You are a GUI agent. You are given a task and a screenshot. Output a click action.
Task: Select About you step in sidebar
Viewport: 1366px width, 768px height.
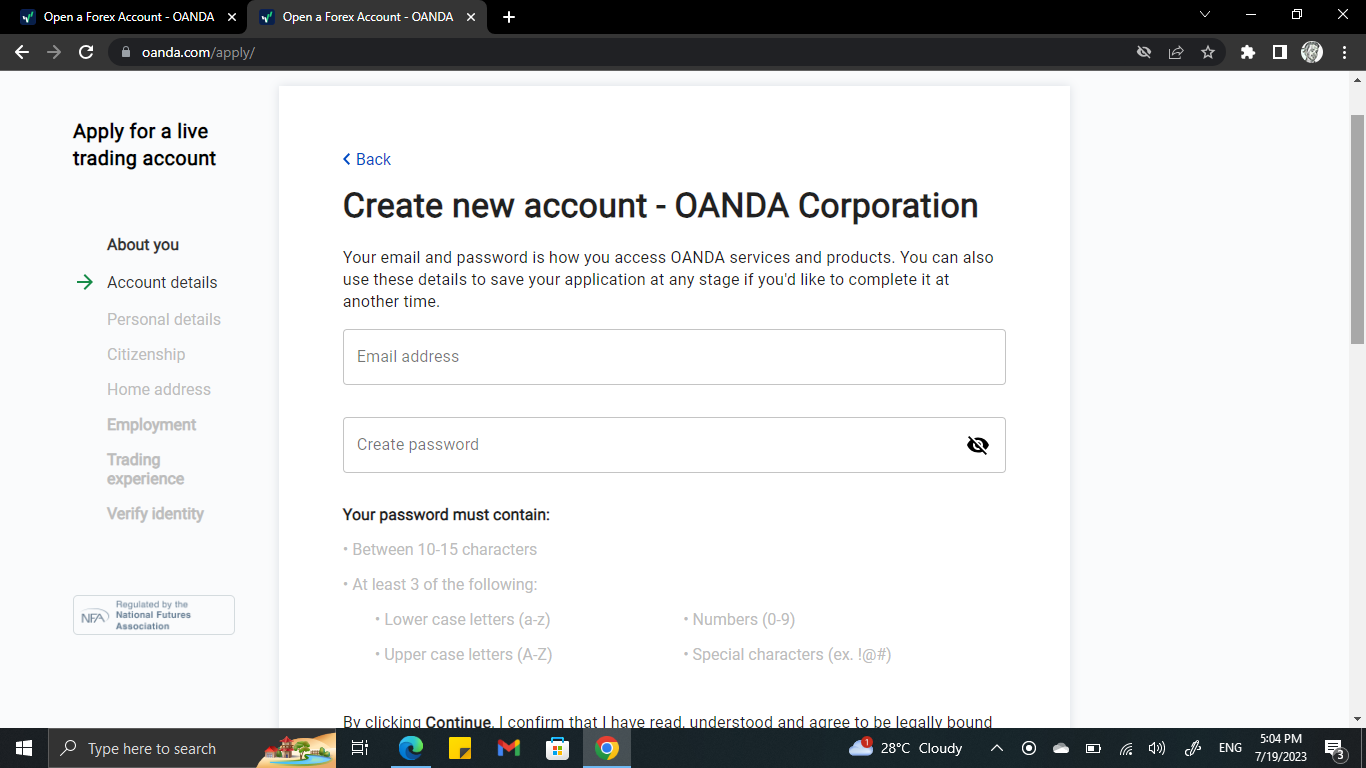(143, 245)
